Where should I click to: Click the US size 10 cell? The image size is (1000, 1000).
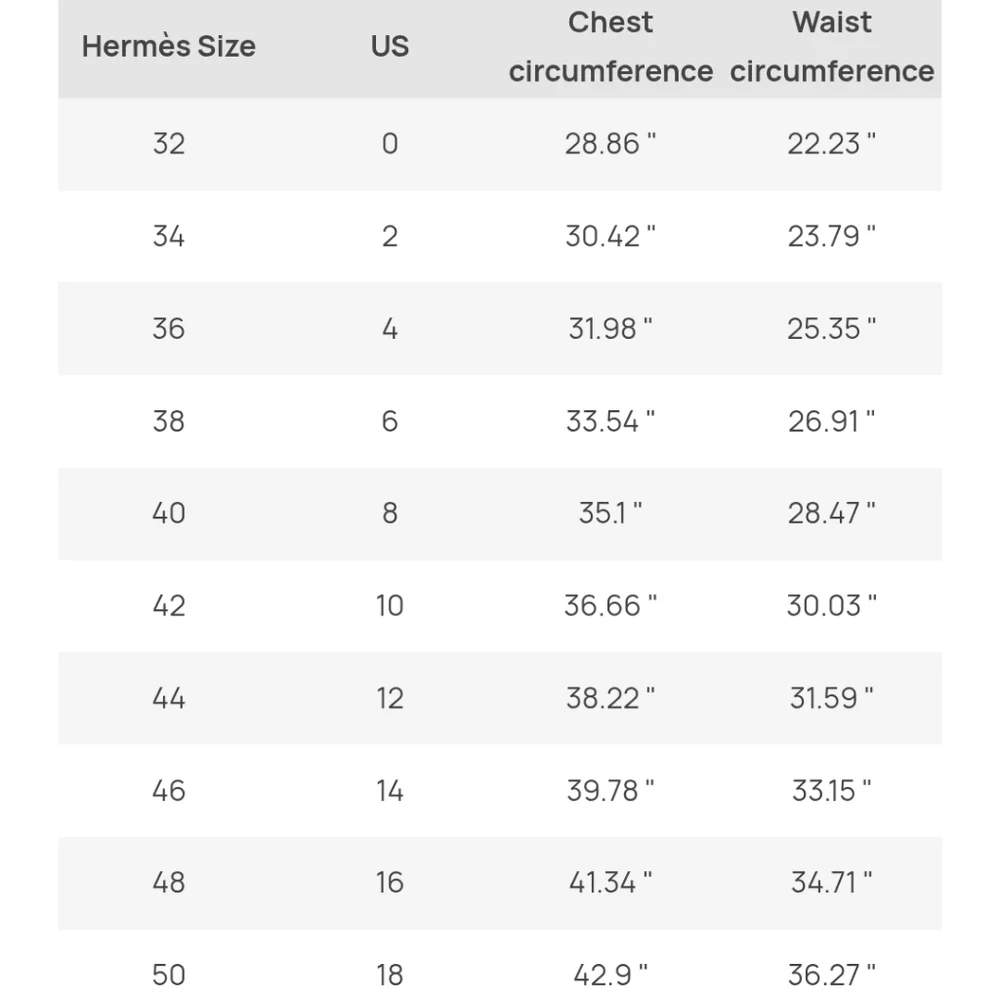[x=389, y=605]
